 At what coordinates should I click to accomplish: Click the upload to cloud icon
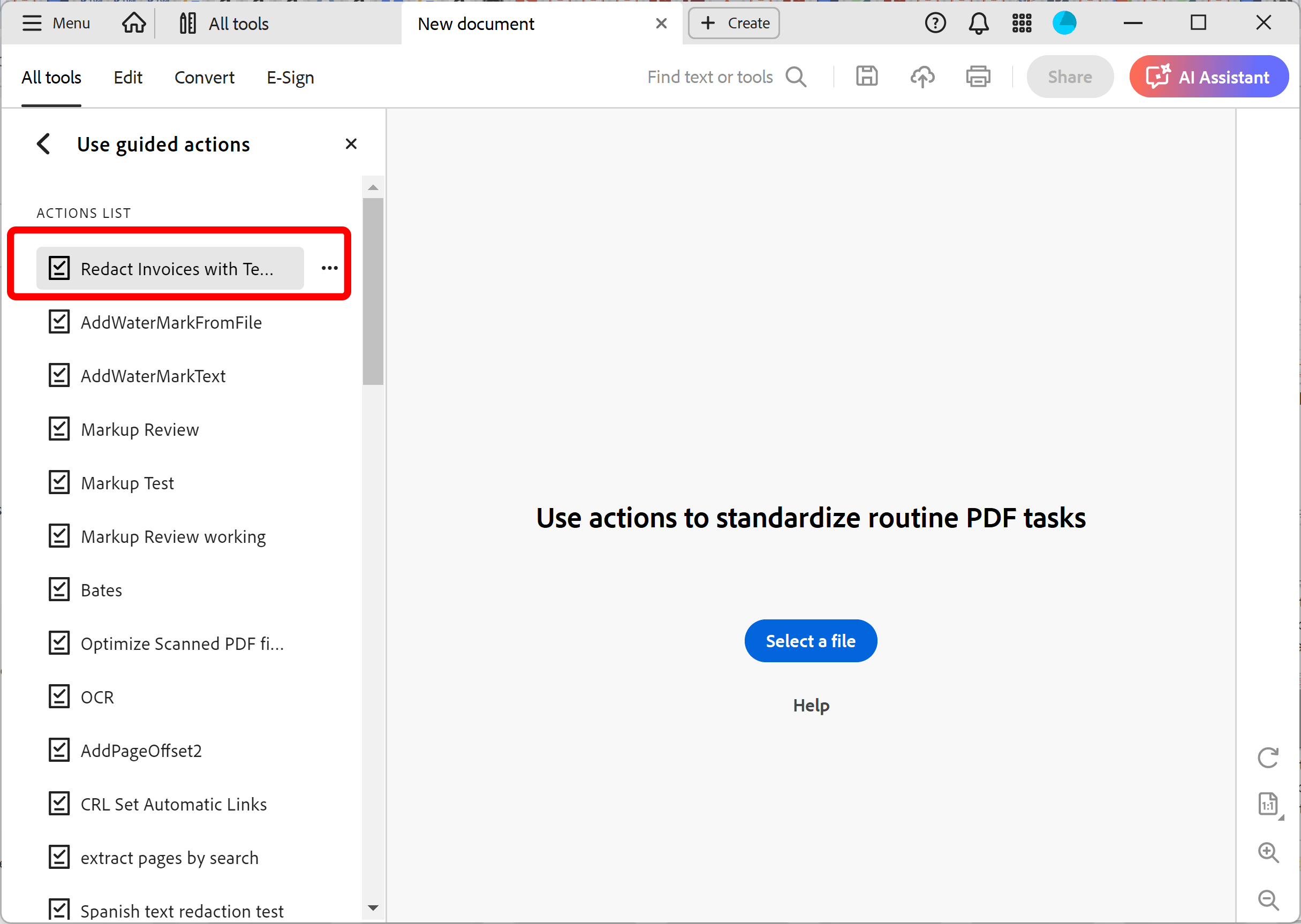[922, 76]
